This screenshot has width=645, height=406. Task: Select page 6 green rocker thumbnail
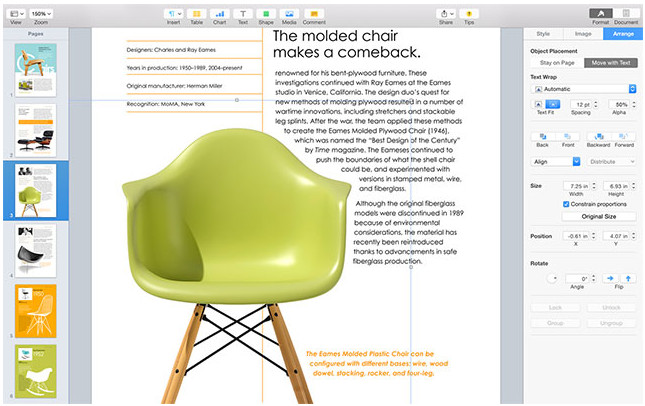[x=36, y=371]
